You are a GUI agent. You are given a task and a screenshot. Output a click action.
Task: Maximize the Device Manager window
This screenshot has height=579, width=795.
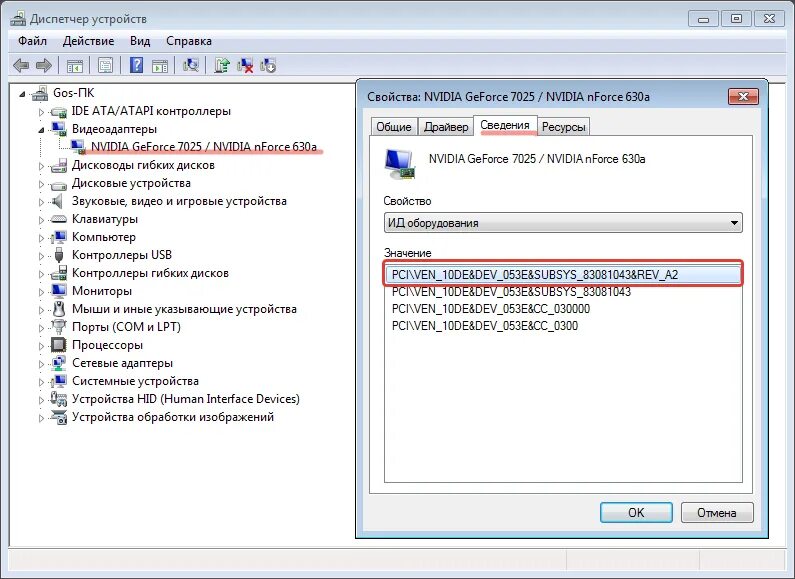click(736, 19)
